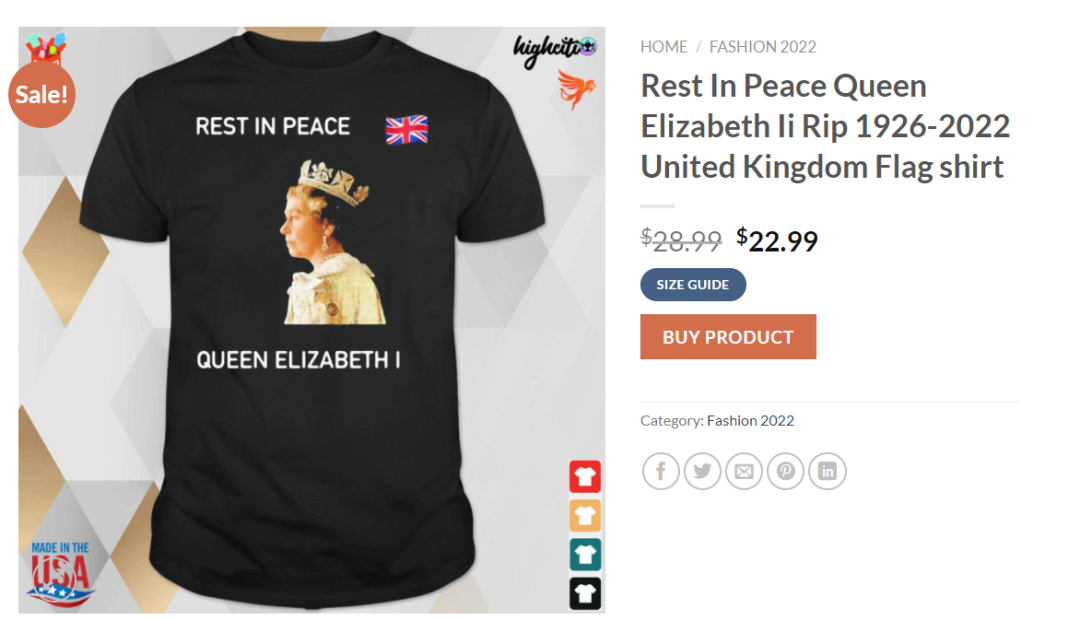Click the product title heading
This screenshot has height=620, width=1080.
(x=825, y=126)
